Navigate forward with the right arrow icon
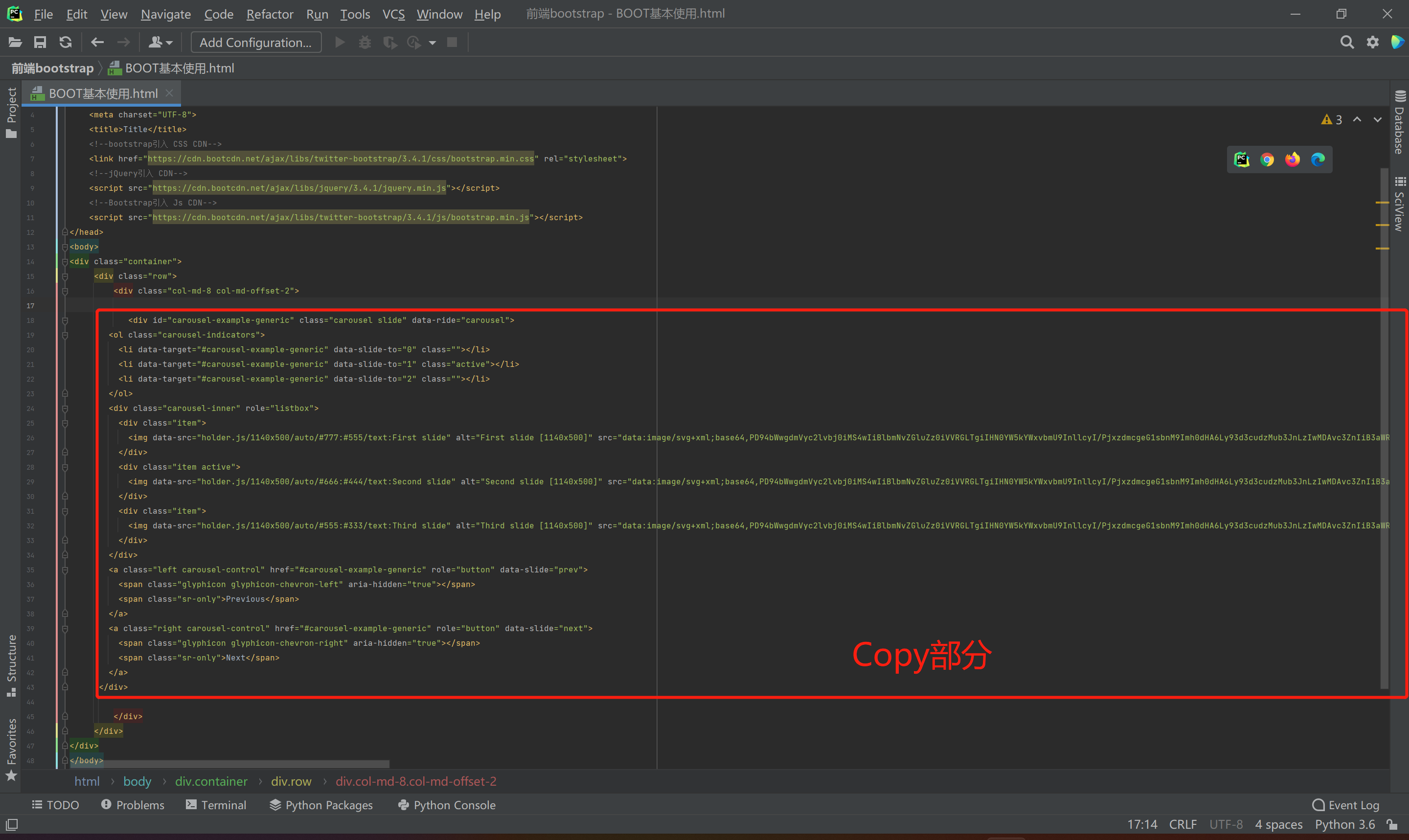The height and width of the screenshot is (840, 1409). [x=123, y=43]
